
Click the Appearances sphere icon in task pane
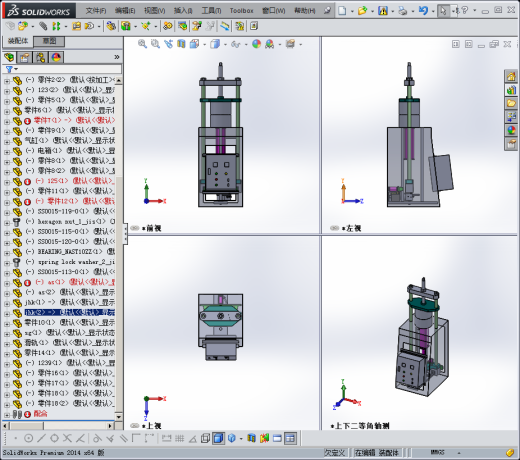pyautogui.click(x=511, y=130)
